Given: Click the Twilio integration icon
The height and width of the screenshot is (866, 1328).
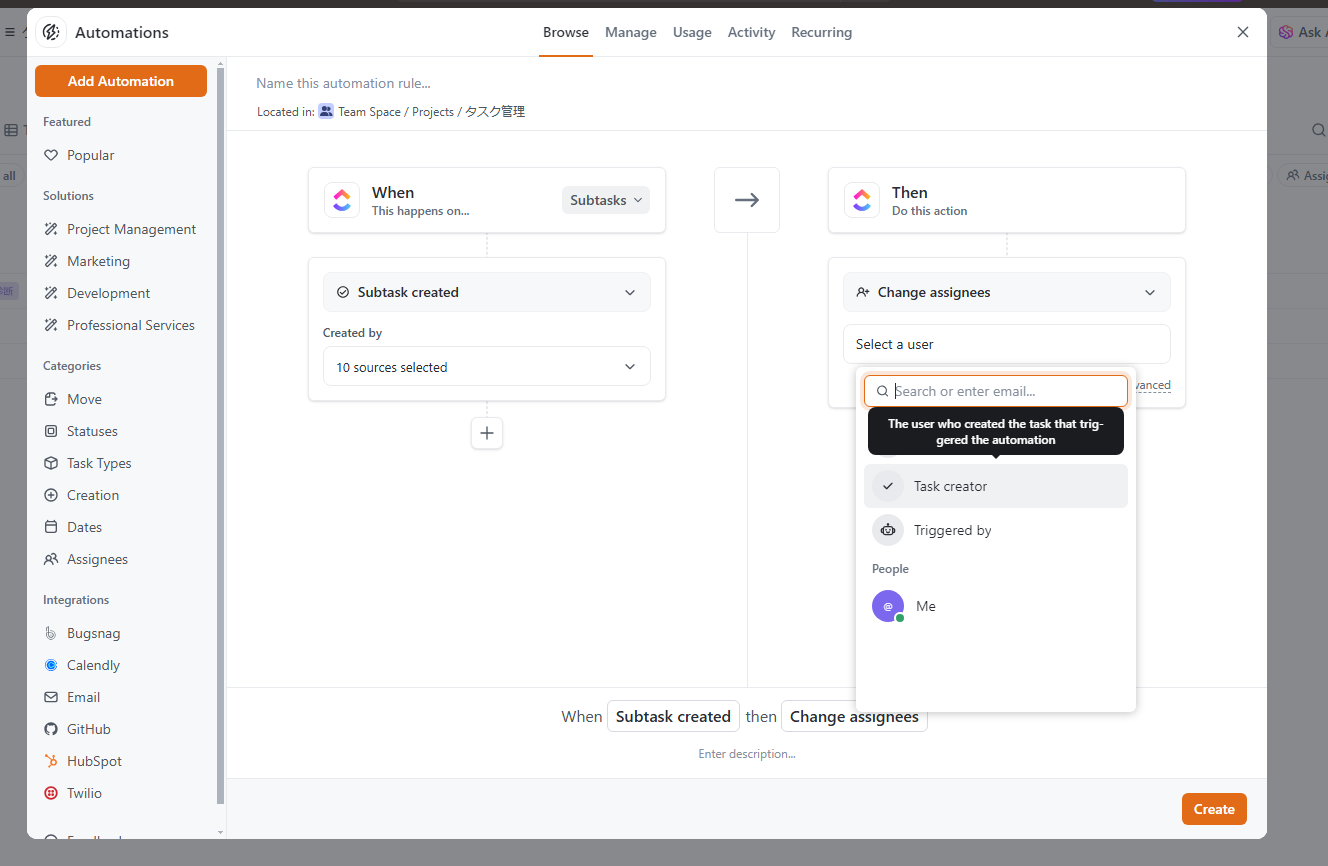Looking at the screenshot, I should click(x=51, y=793).
